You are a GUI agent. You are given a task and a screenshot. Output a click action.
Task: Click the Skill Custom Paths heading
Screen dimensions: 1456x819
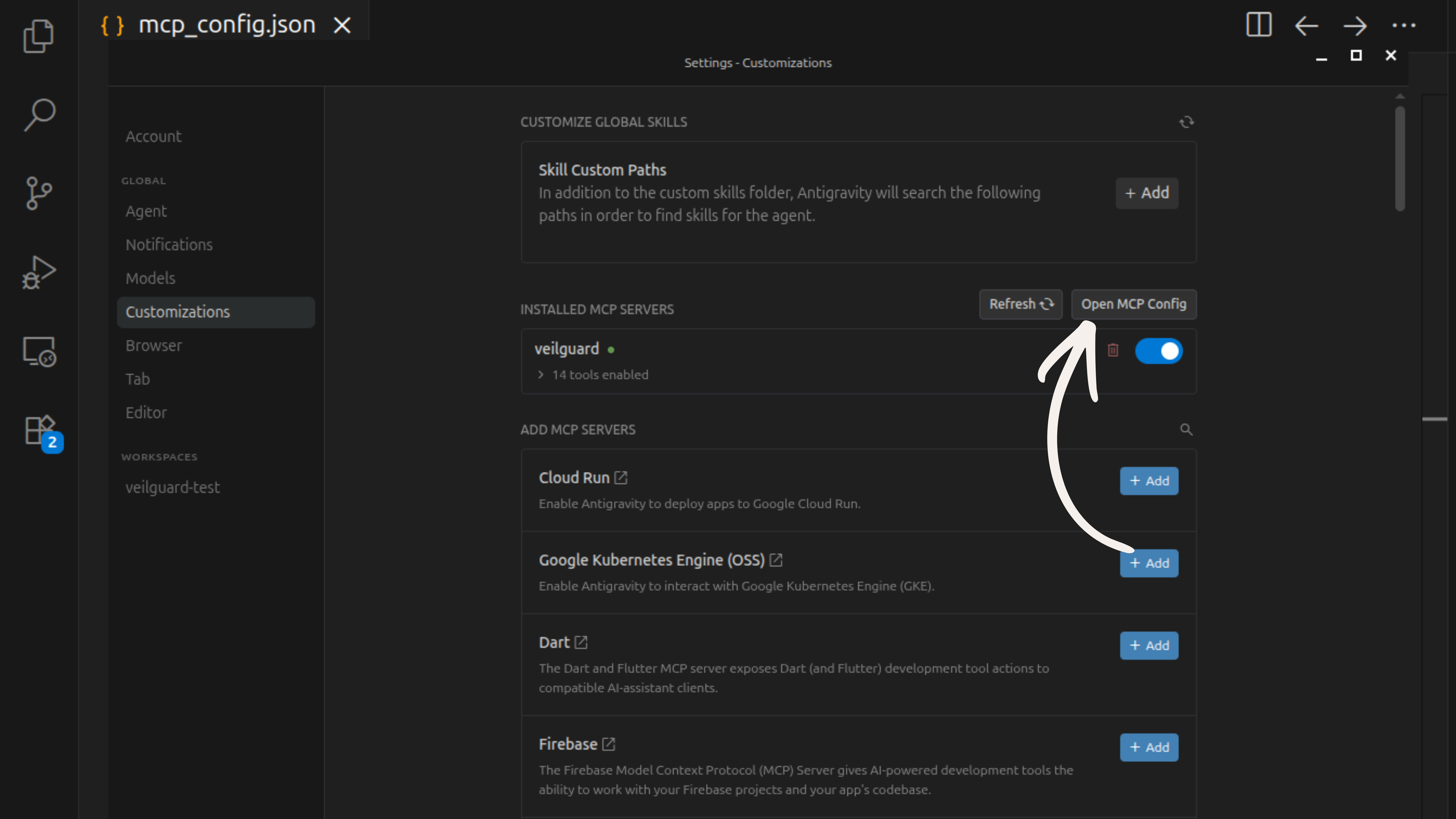point(602,170)
